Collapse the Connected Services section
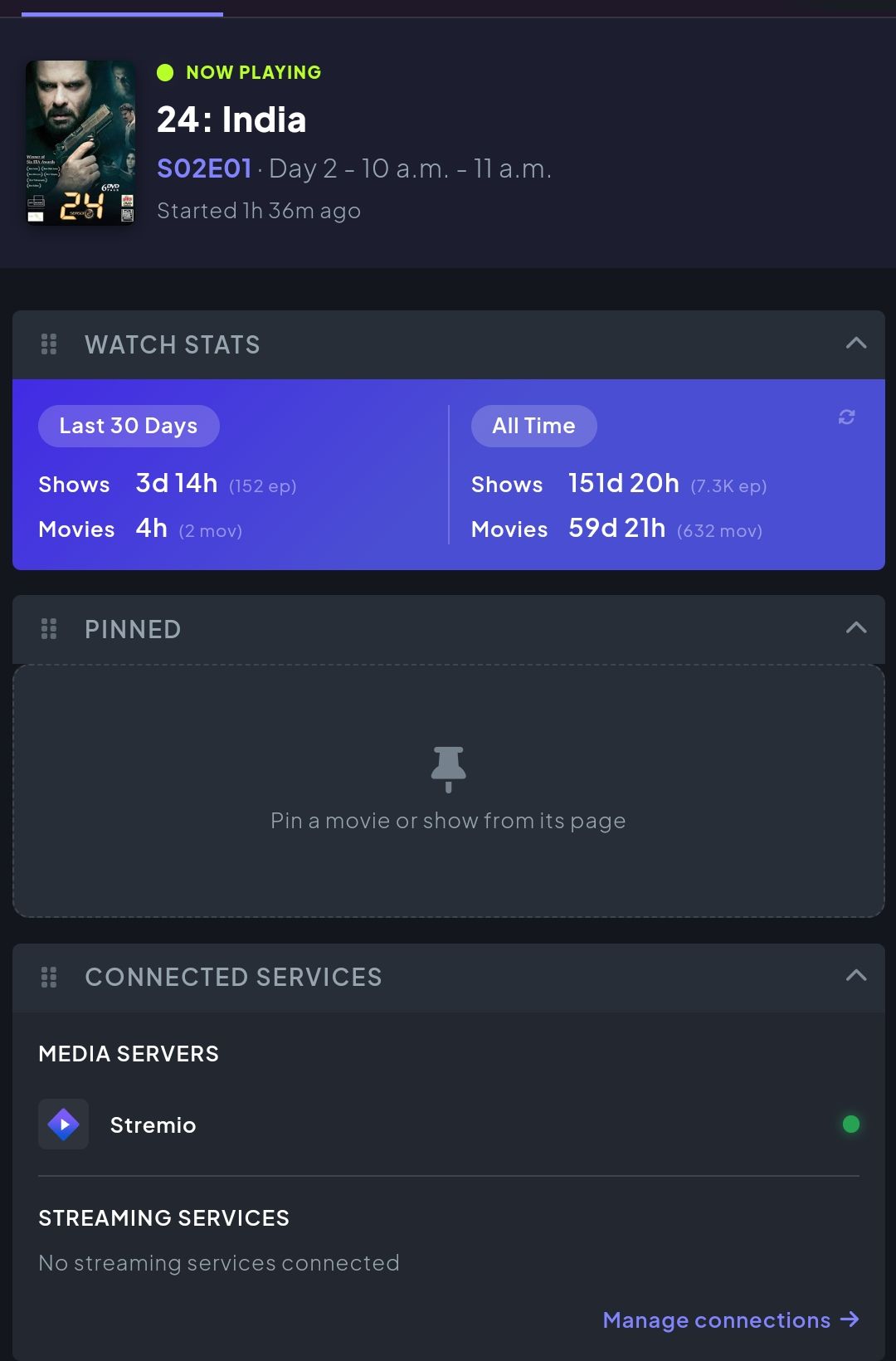Image resolution: width=896 pixels, height=1361 pixels. [856, 976]
